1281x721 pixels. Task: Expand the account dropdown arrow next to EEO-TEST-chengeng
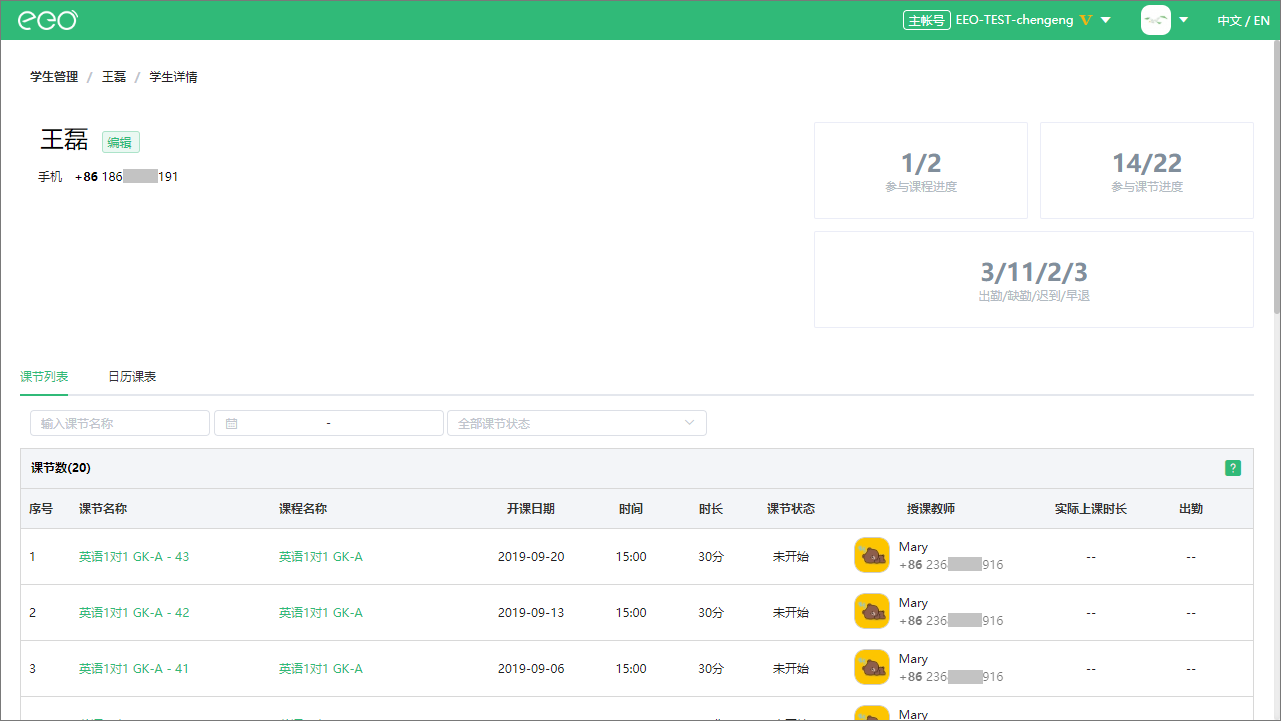click(x=1106, y=20)
